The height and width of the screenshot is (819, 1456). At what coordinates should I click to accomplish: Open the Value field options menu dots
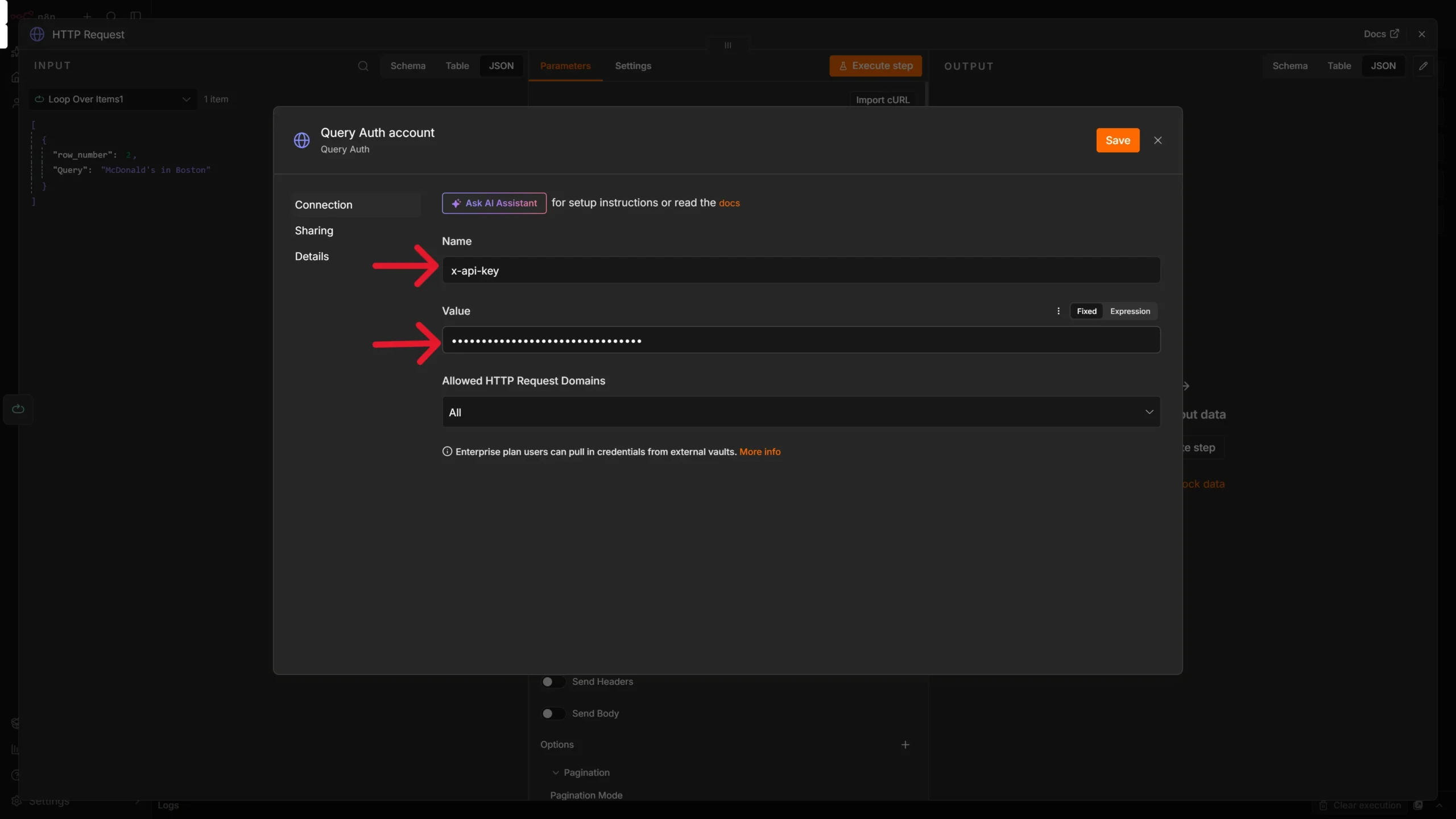point(1058,311)
